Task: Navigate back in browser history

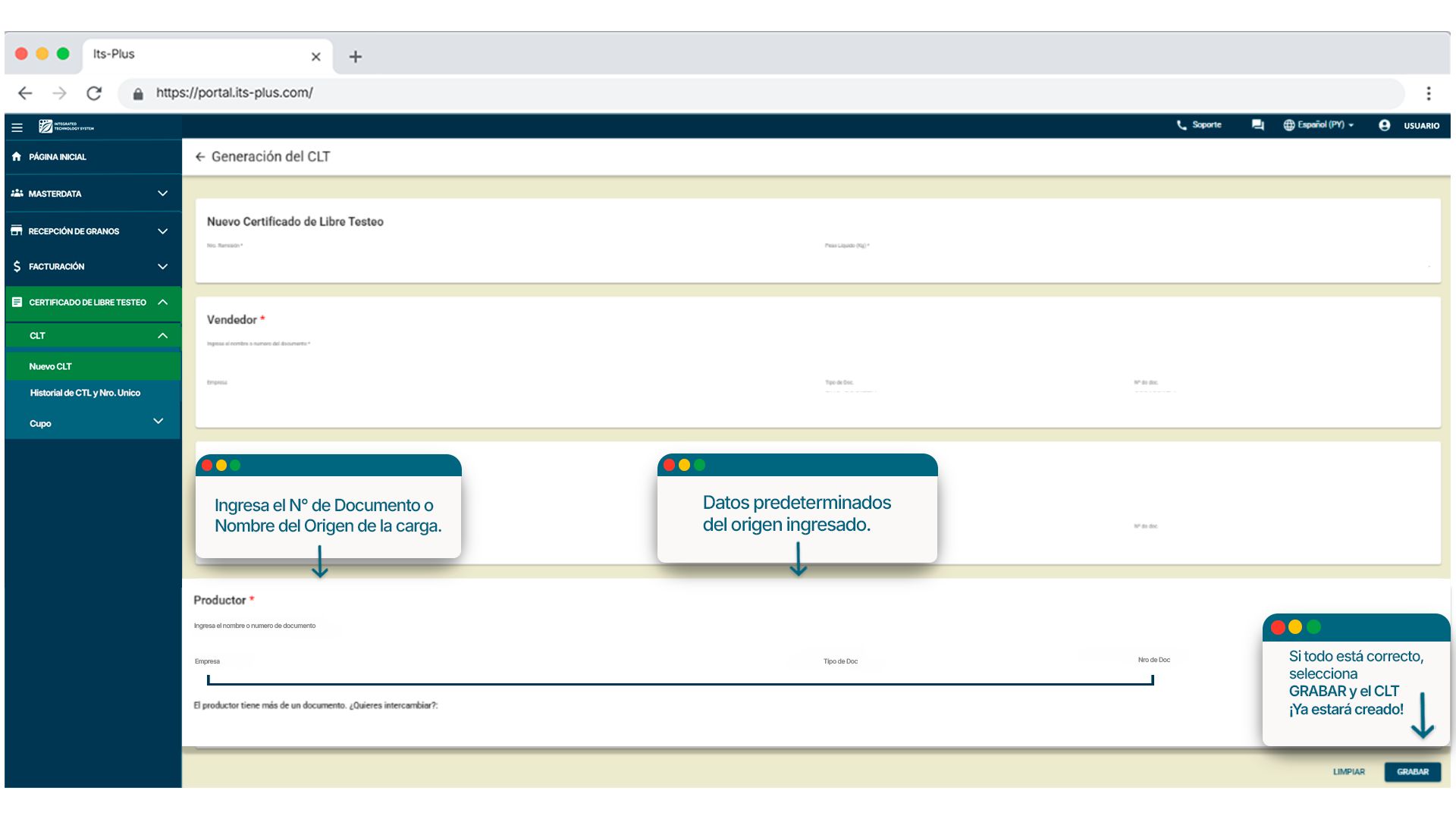Action: (x=25, y=93)
